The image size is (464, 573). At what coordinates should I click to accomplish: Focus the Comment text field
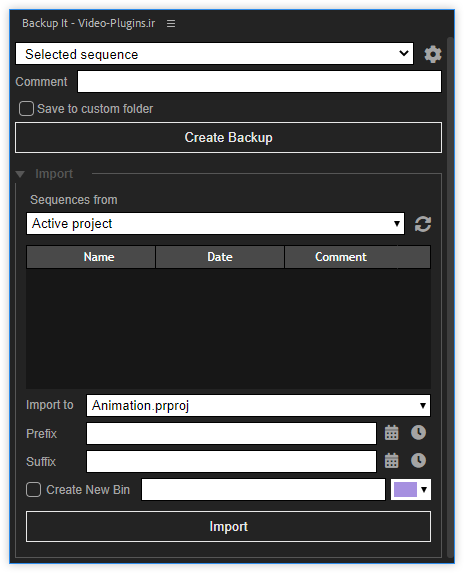[259, 81]
